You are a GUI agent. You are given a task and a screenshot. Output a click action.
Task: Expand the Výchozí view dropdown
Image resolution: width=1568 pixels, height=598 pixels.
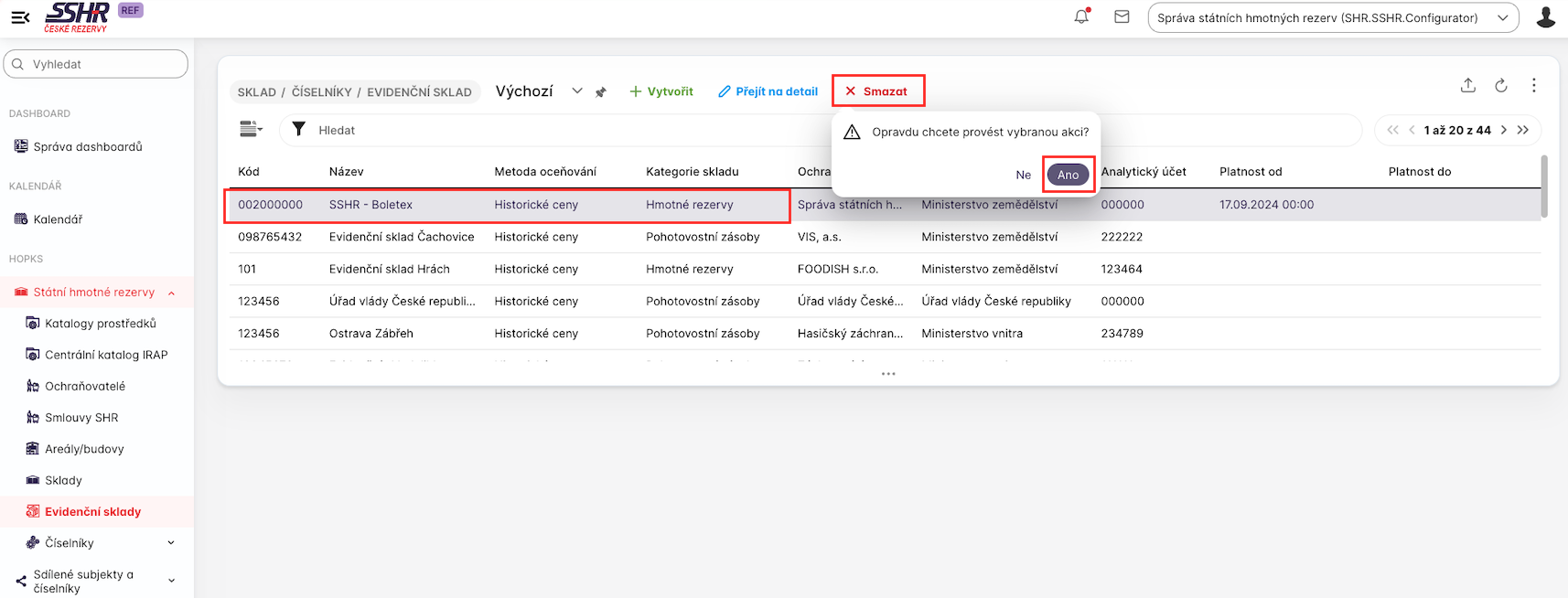click(x=577, y=91)
